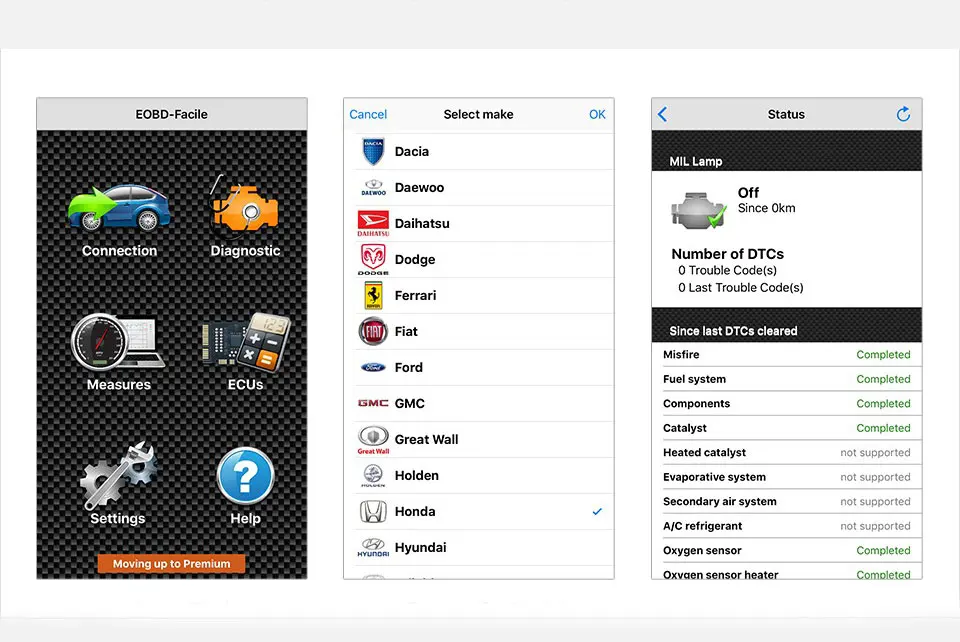The width and height of the screenshot is (960, 642).
Task: Select Dodge make name
Action: tap(414, 259)
